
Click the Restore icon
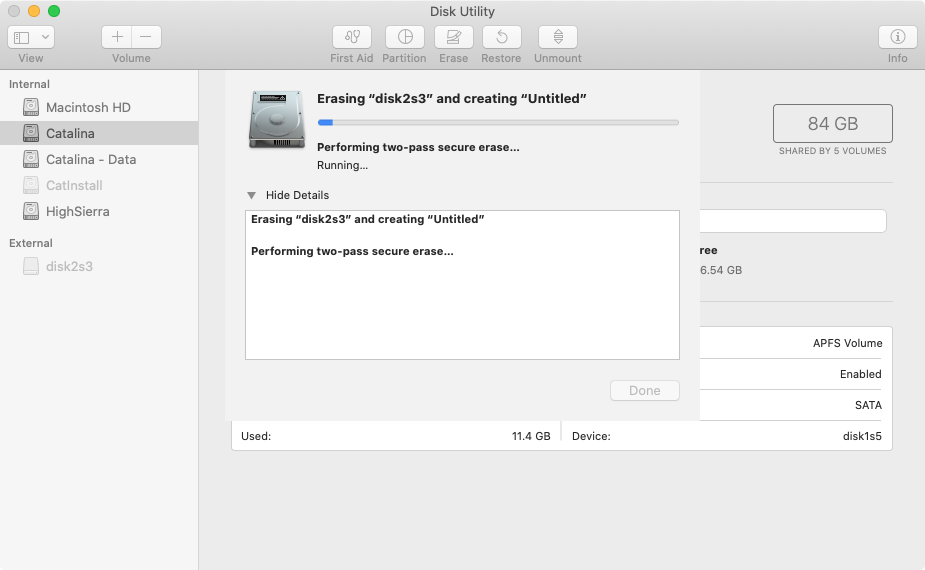pyautogui.click(x=501, y=37)
